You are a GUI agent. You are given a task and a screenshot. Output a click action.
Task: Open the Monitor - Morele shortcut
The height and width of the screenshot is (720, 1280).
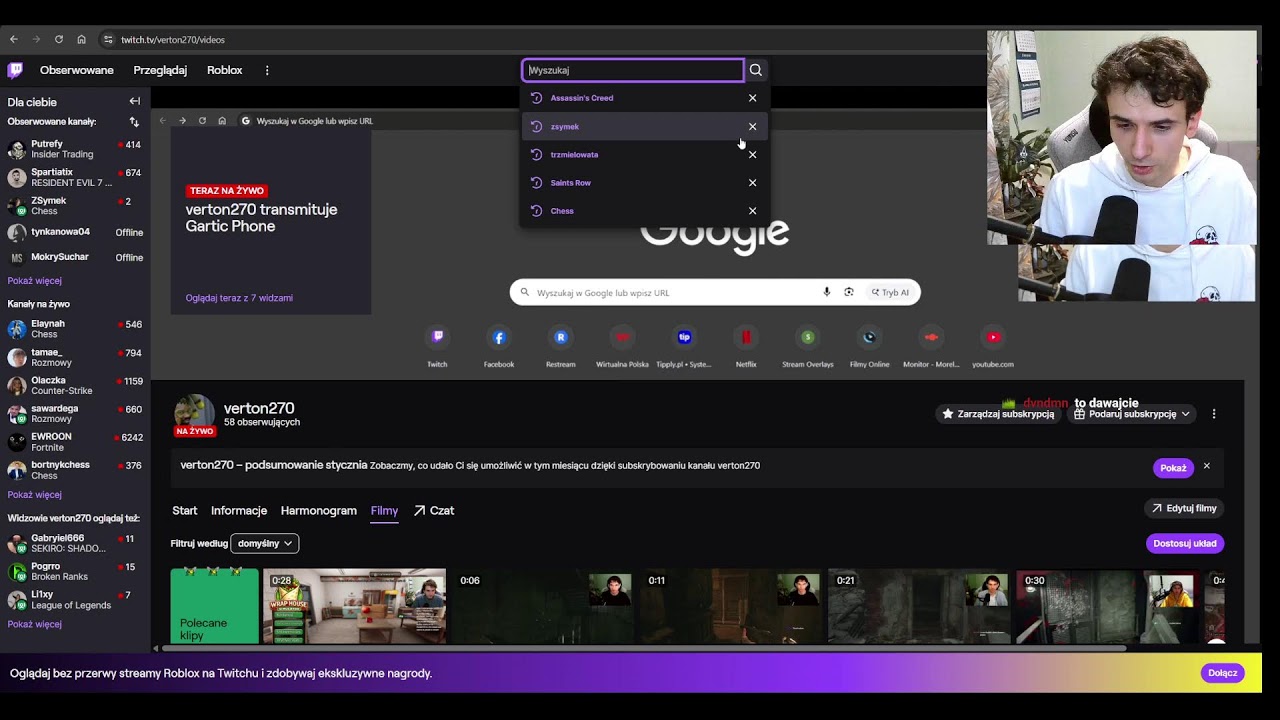point(931,338)
